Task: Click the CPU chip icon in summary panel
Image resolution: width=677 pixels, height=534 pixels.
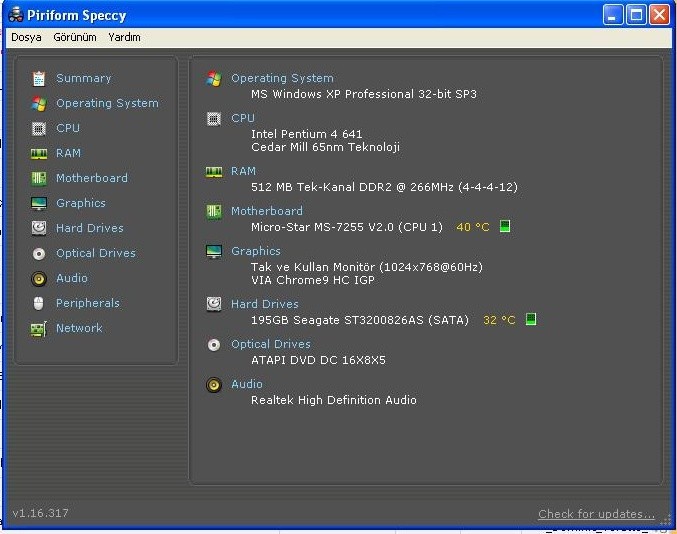Action: click(x=214, y=118)
